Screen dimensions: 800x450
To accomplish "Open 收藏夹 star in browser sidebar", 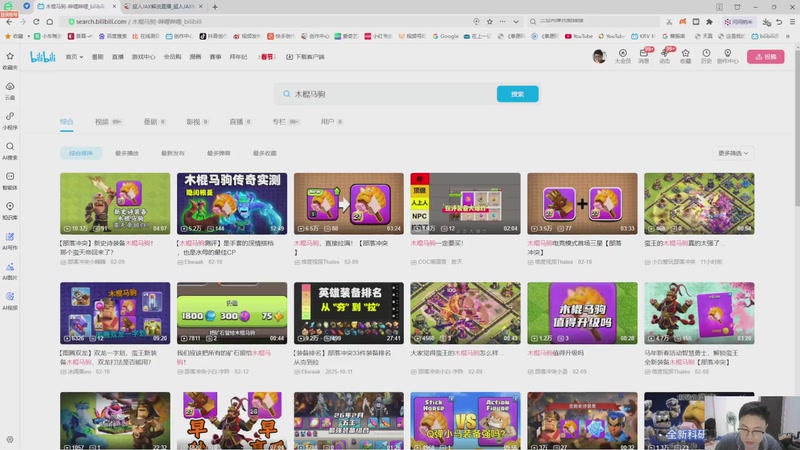I will 10,60.
